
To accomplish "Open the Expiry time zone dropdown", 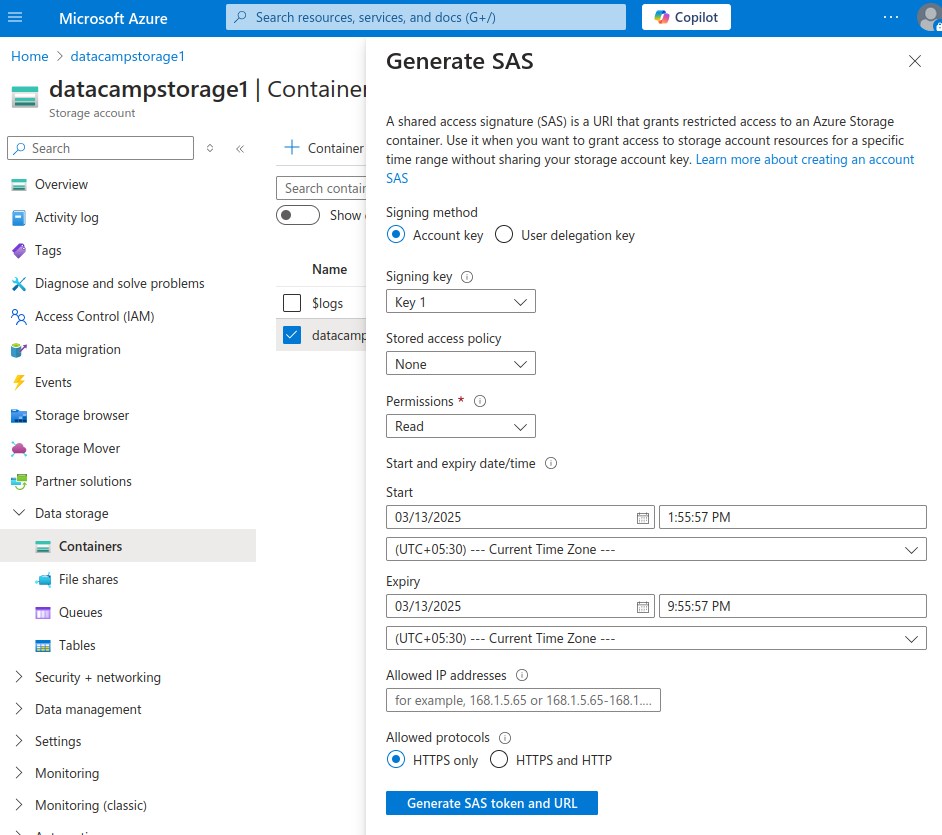I will (656, 638).
